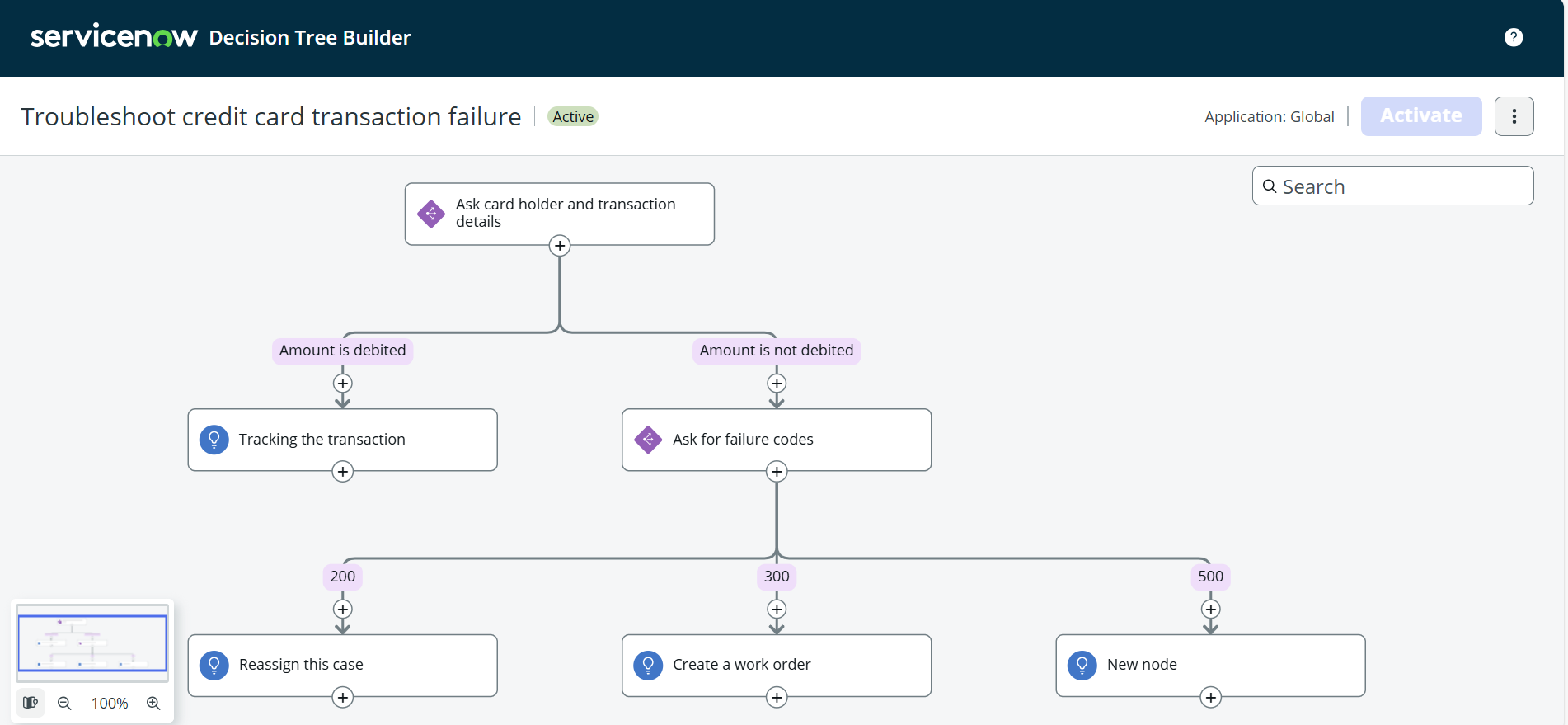Toggle the minimap visibility map icon

click(31, 703)
